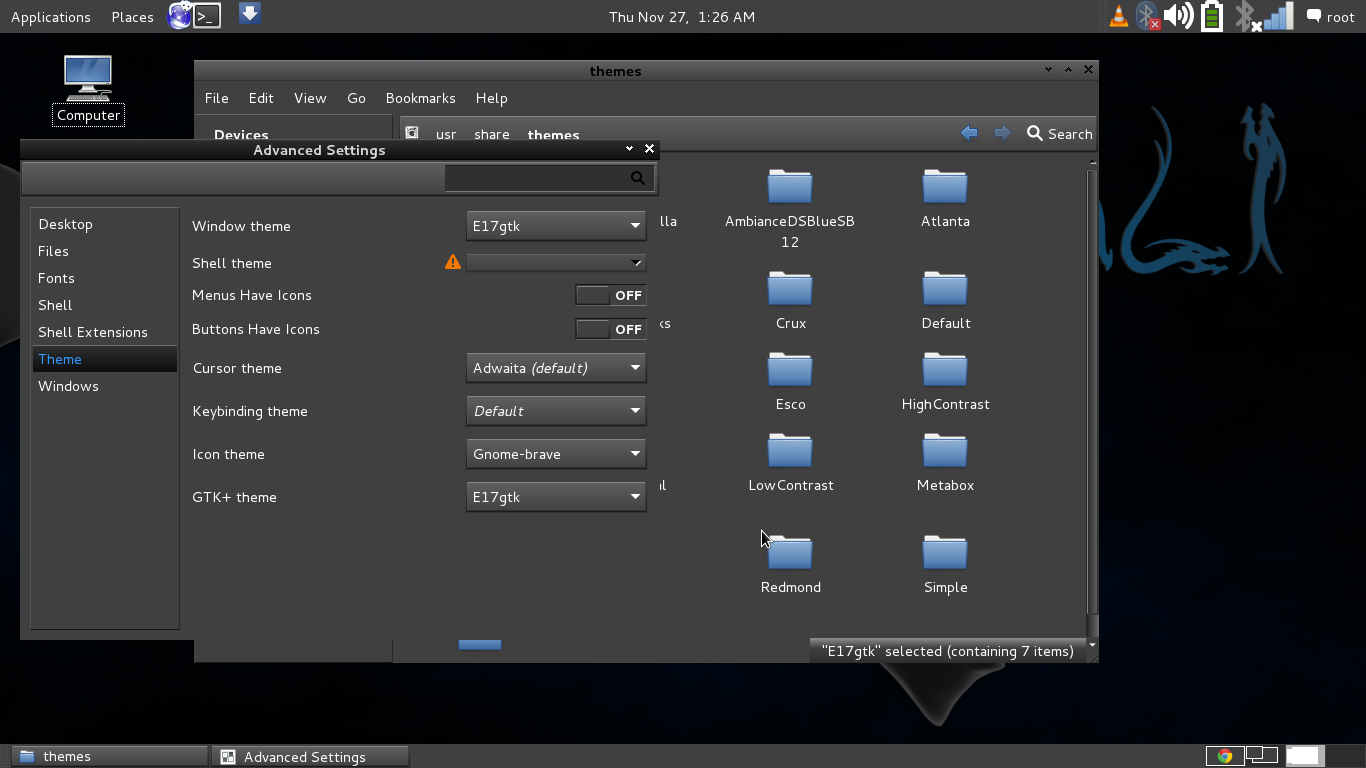Enable Menus Have Icons
Screen dimensions: 1366x768
click(610, 295)
